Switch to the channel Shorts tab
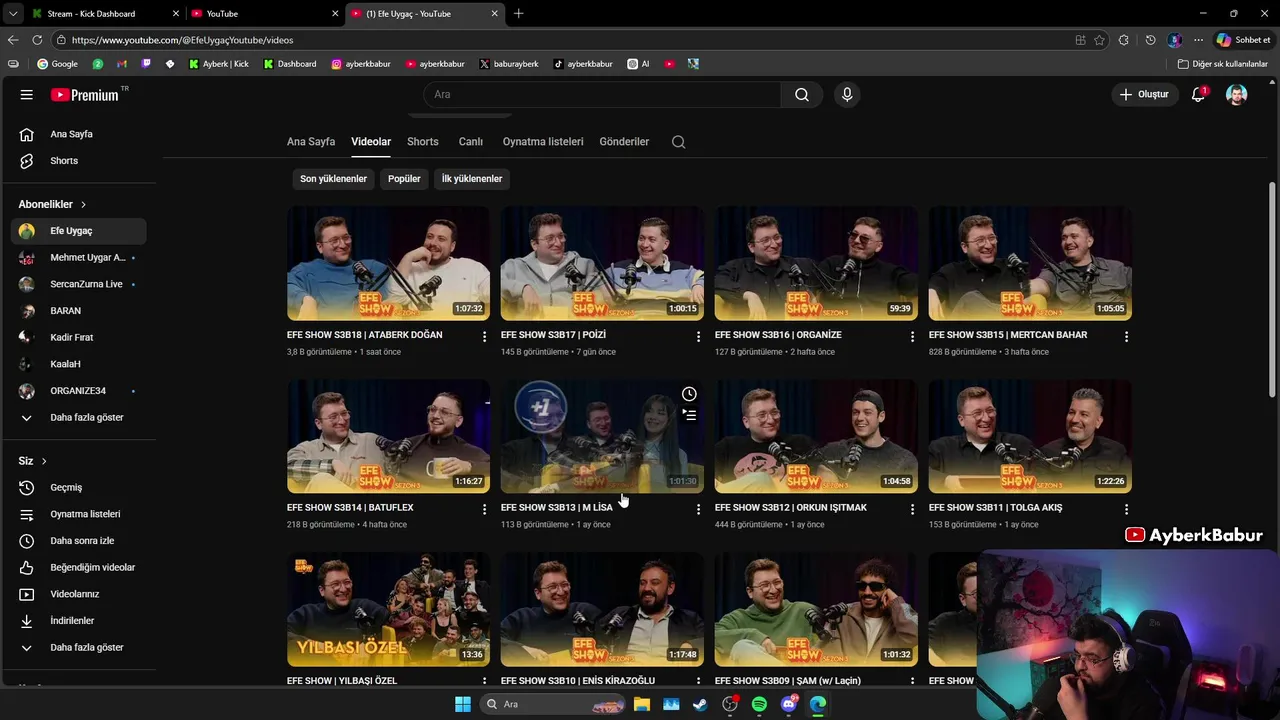Screen dimensions: 1280x720 (423, 142)
